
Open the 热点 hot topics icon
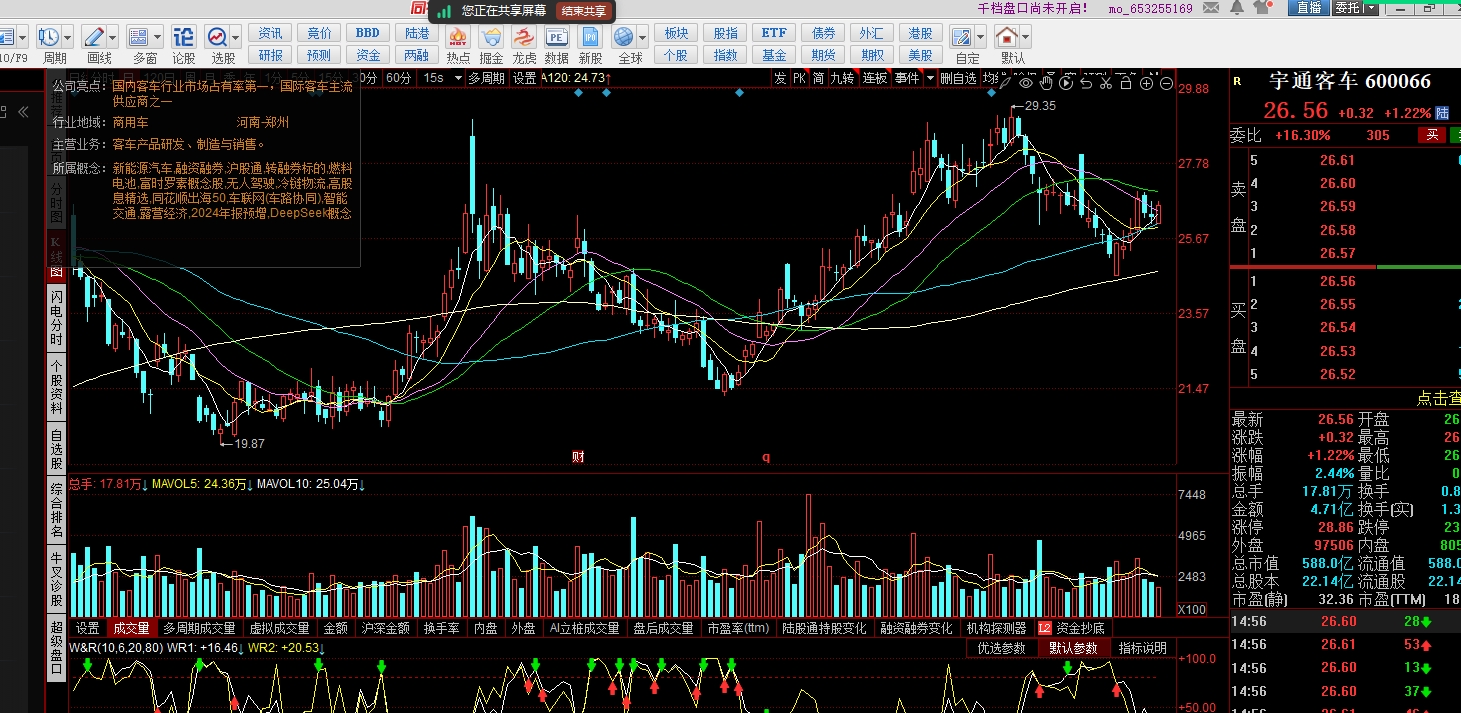pyautogui.click(x=458, y=38)
